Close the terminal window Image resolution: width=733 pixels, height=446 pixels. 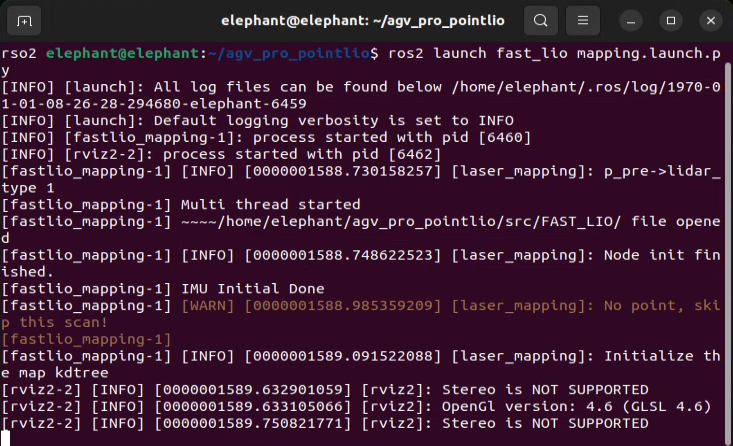click(711, 21)
